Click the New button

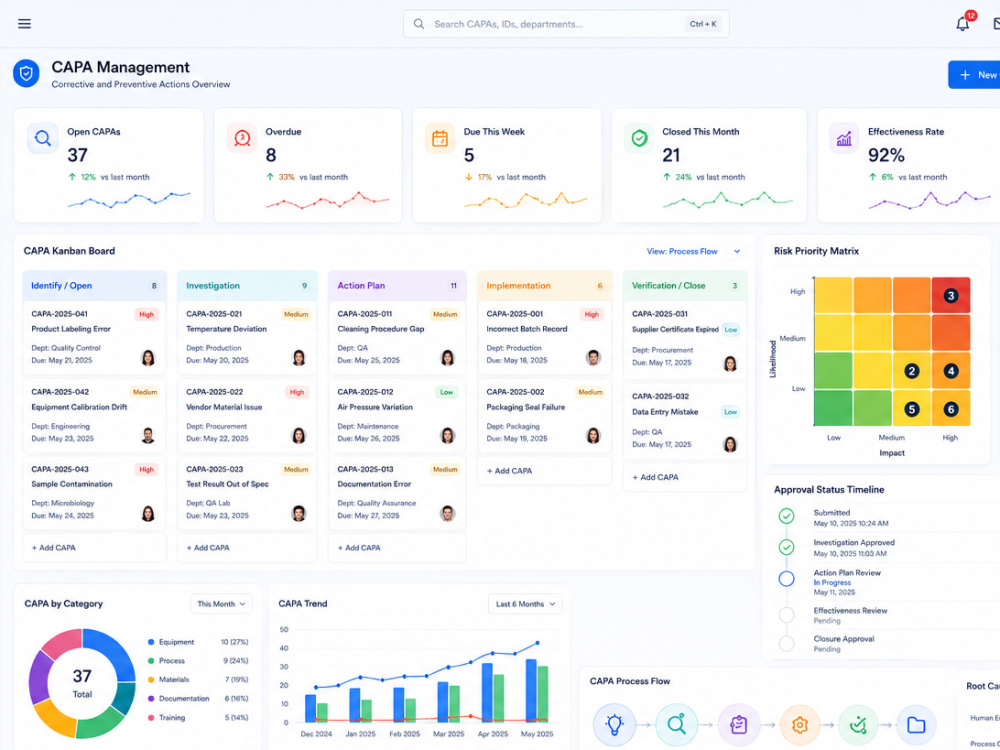tap(974, 75)
